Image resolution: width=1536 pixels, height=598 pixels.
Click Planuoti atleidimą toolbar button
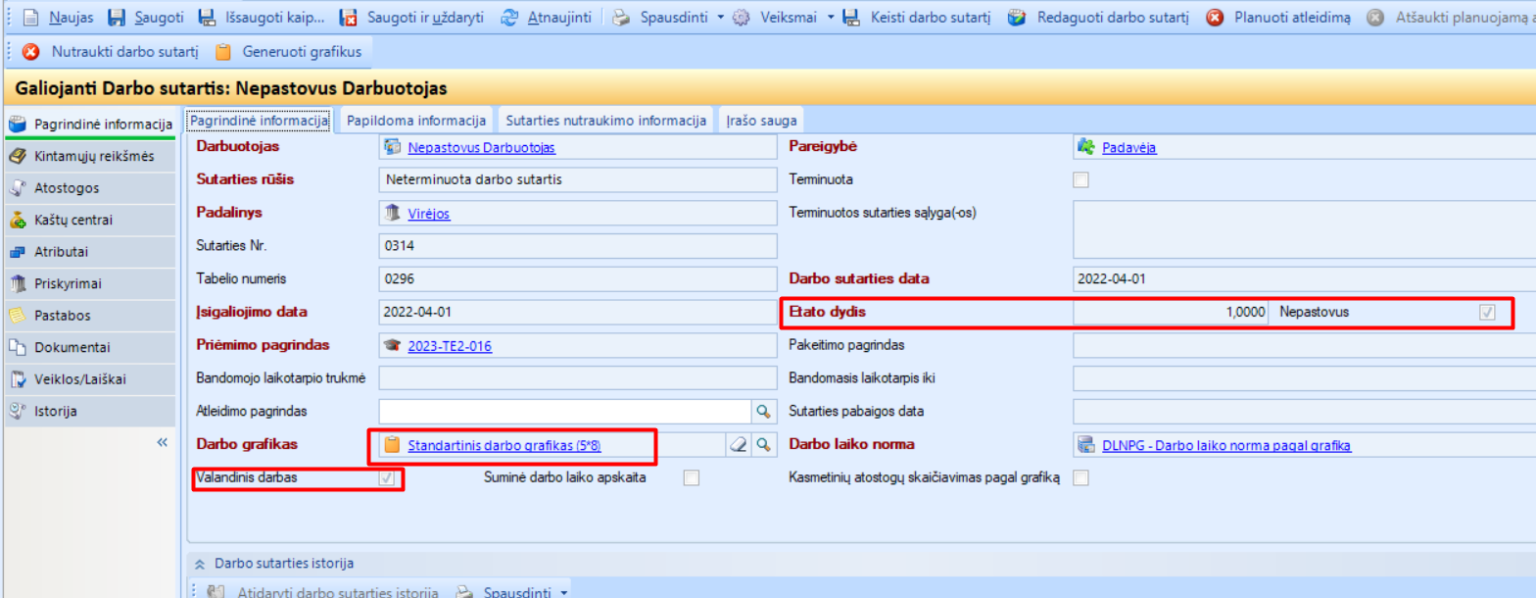tap(1279, 18)
